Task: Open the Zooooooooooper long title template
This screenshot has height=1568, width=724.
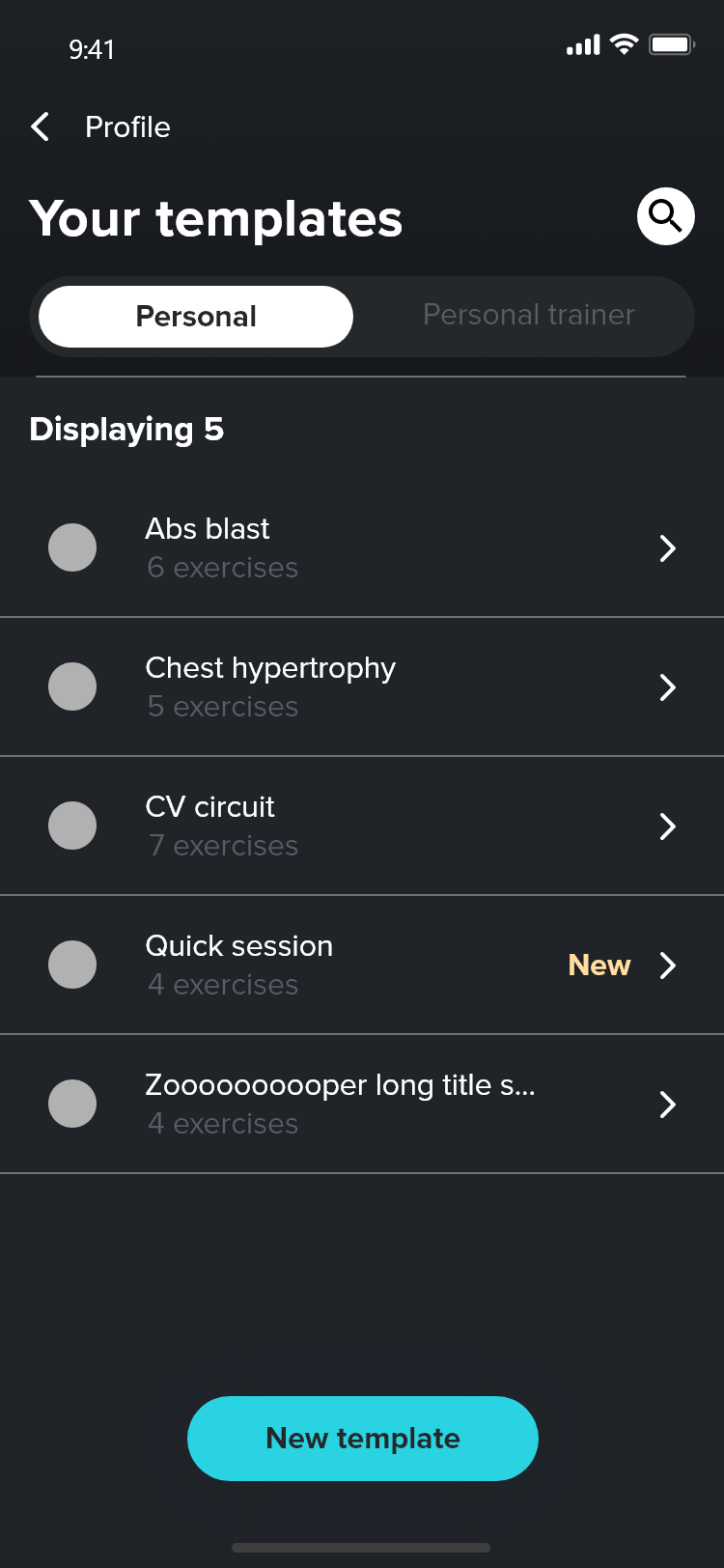Action: [340, 1103]
